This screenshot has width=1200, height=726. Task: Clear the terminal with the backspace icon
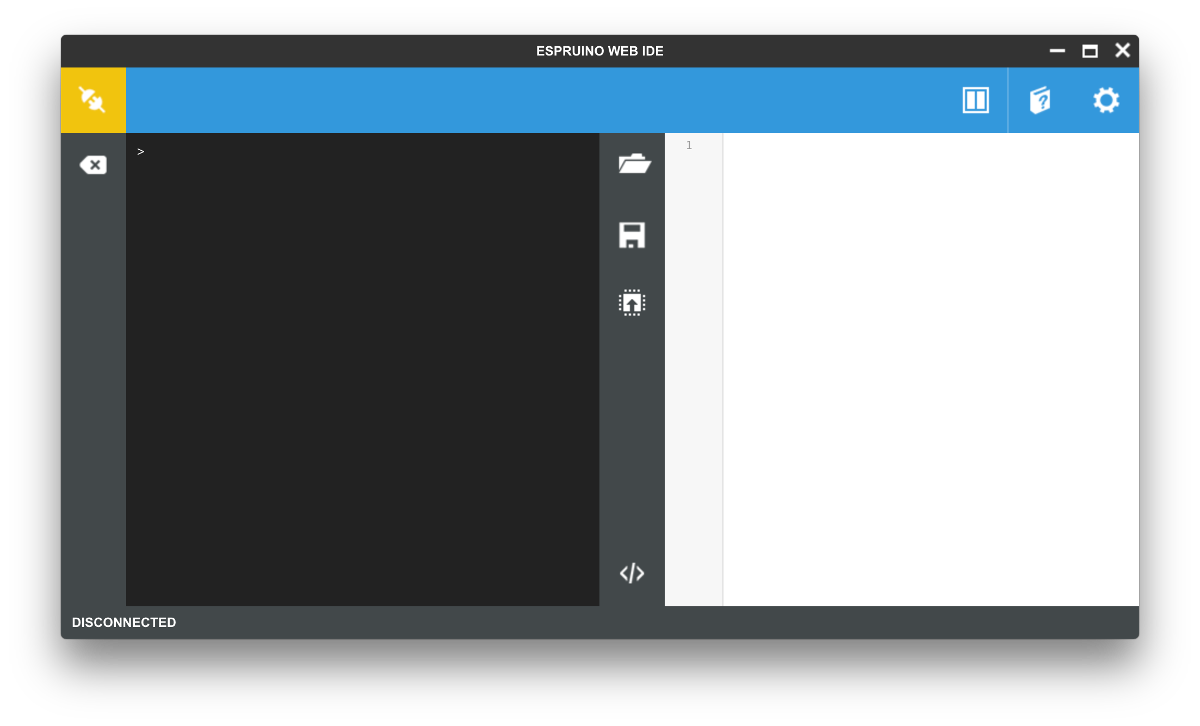coord(93,165)
